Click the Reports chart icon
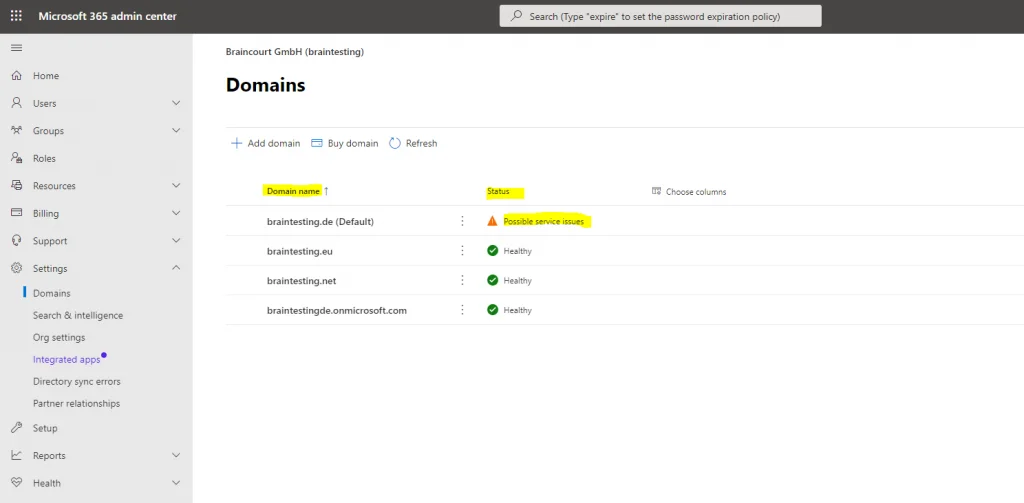1024x503 pixels. [17, 455]
